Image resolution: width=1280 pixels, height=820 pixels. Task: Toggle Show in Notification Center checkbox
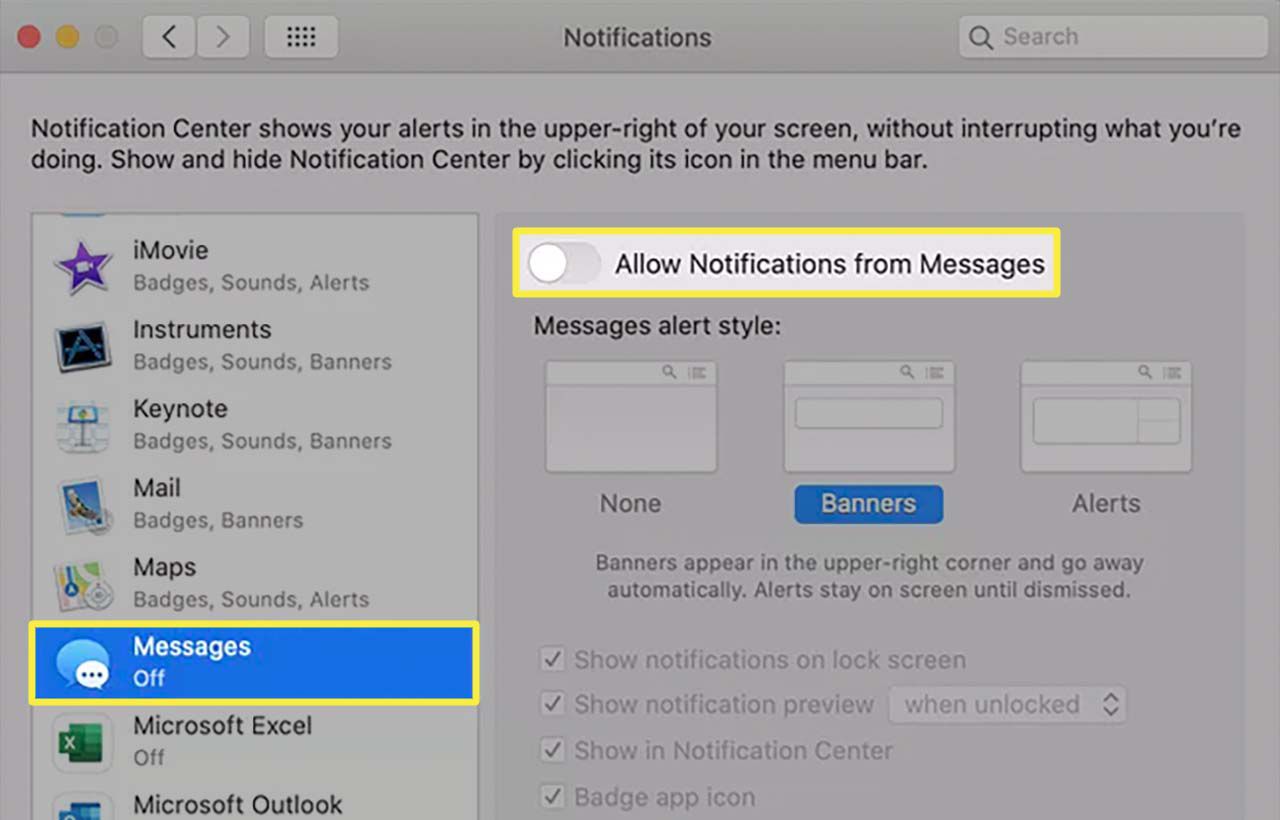pos(552,751)
